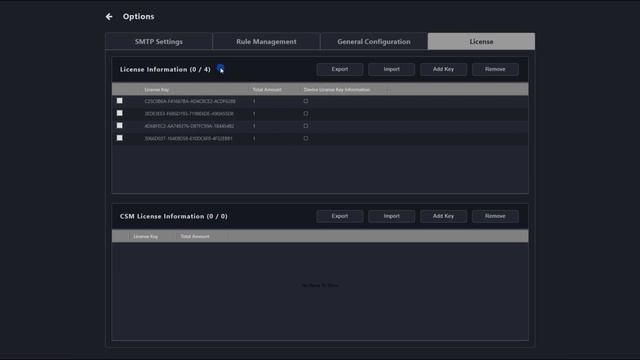Image resolution: width=640 pixels, height=360 pixels.
Task: Import keys in License Information section
Action: (x=391, y=69)
